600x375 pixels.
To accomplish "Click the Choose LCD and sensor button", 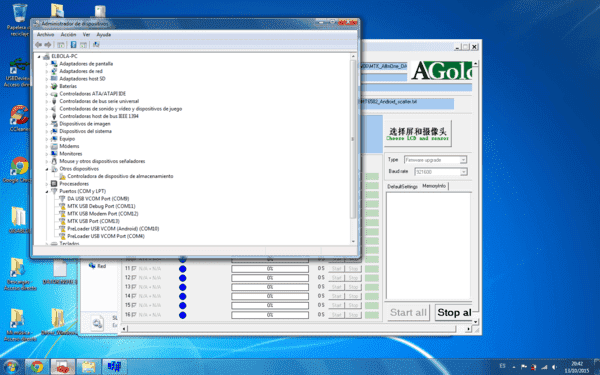I will 418,133.
